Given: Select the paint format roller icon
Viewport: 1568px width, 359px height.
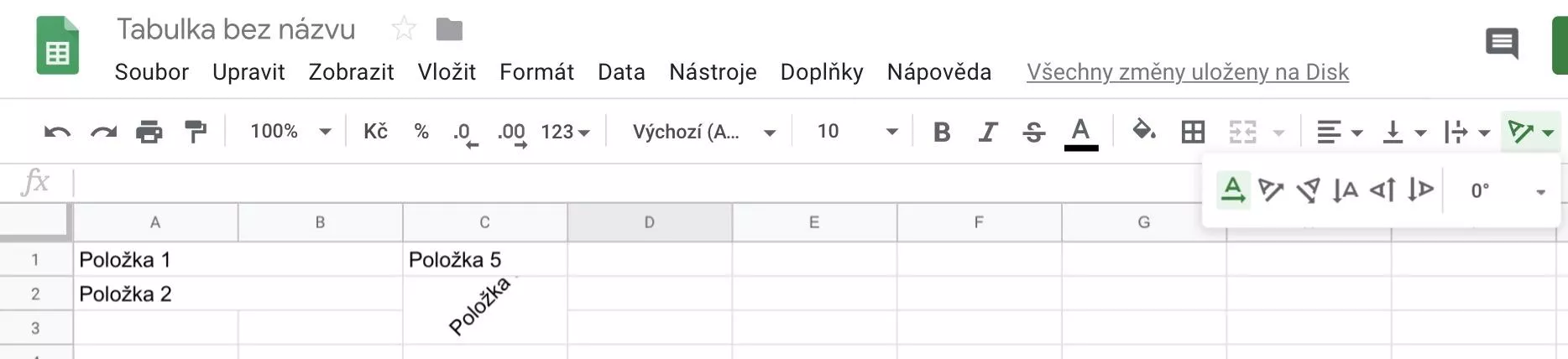Looking at the screenshot, I should click(196, 132).
